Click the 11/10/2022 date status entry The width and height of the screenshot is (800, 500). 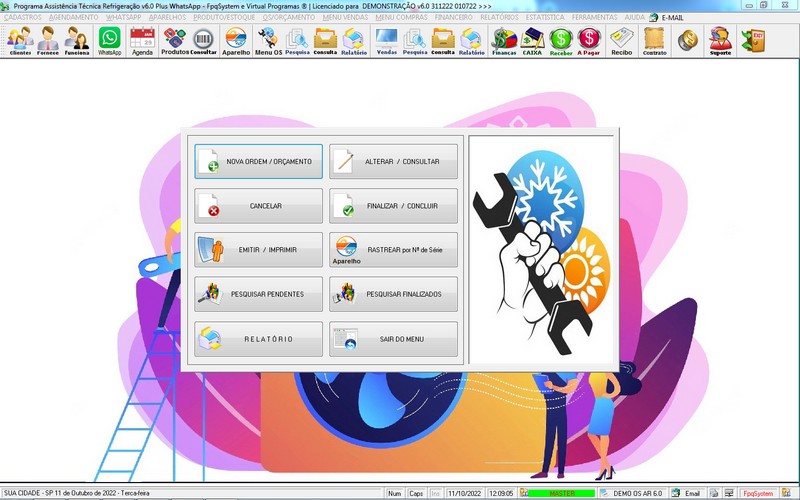tap(465, 493)
